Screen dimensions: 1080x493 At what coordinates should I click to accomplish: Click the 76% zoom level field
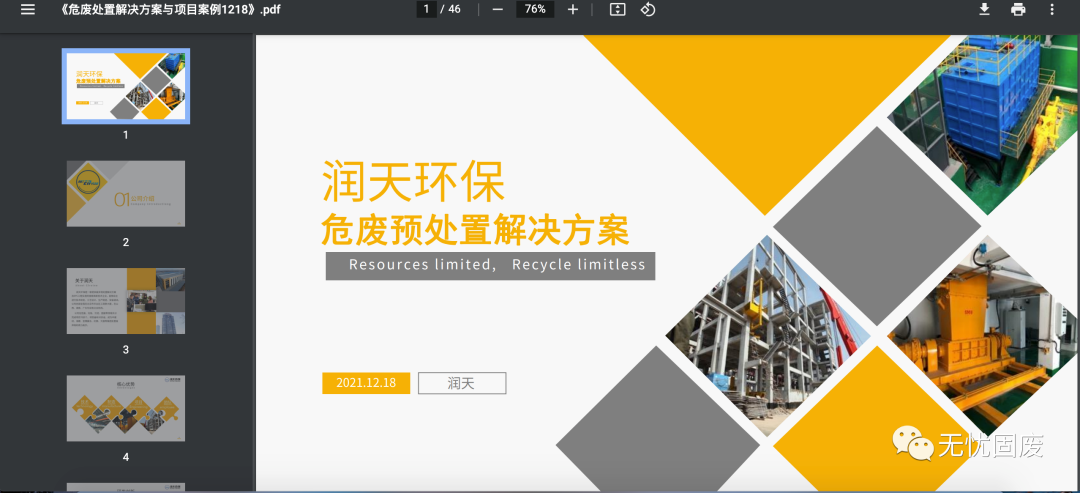535,10
